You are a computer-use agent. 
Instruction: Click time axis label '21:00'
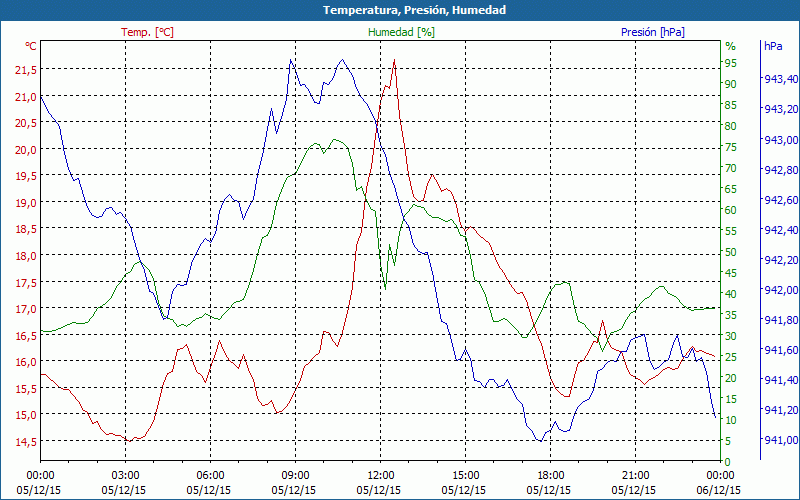635,476
